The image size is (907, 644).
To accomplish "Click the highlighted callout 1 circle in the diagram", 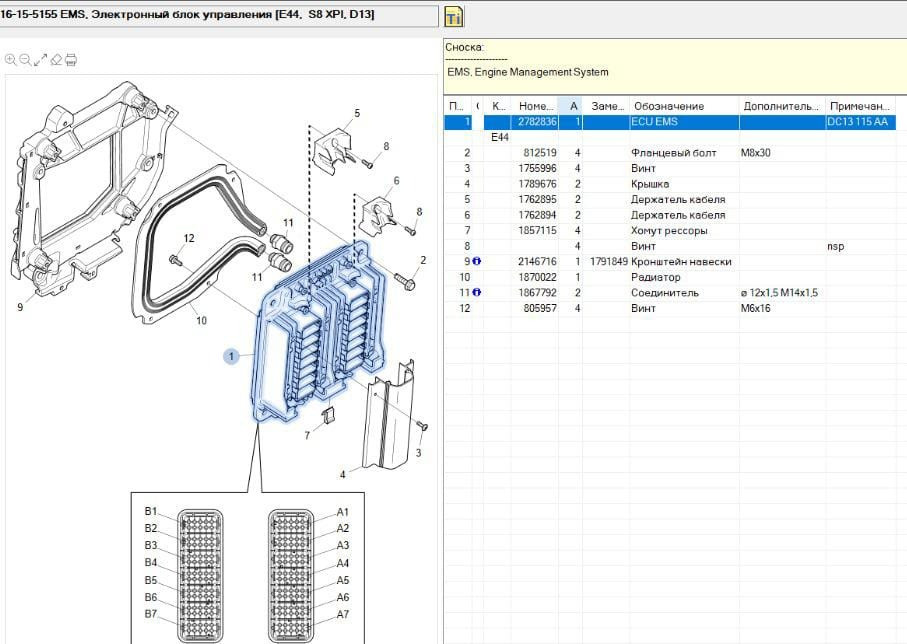I will click(231, 355).
